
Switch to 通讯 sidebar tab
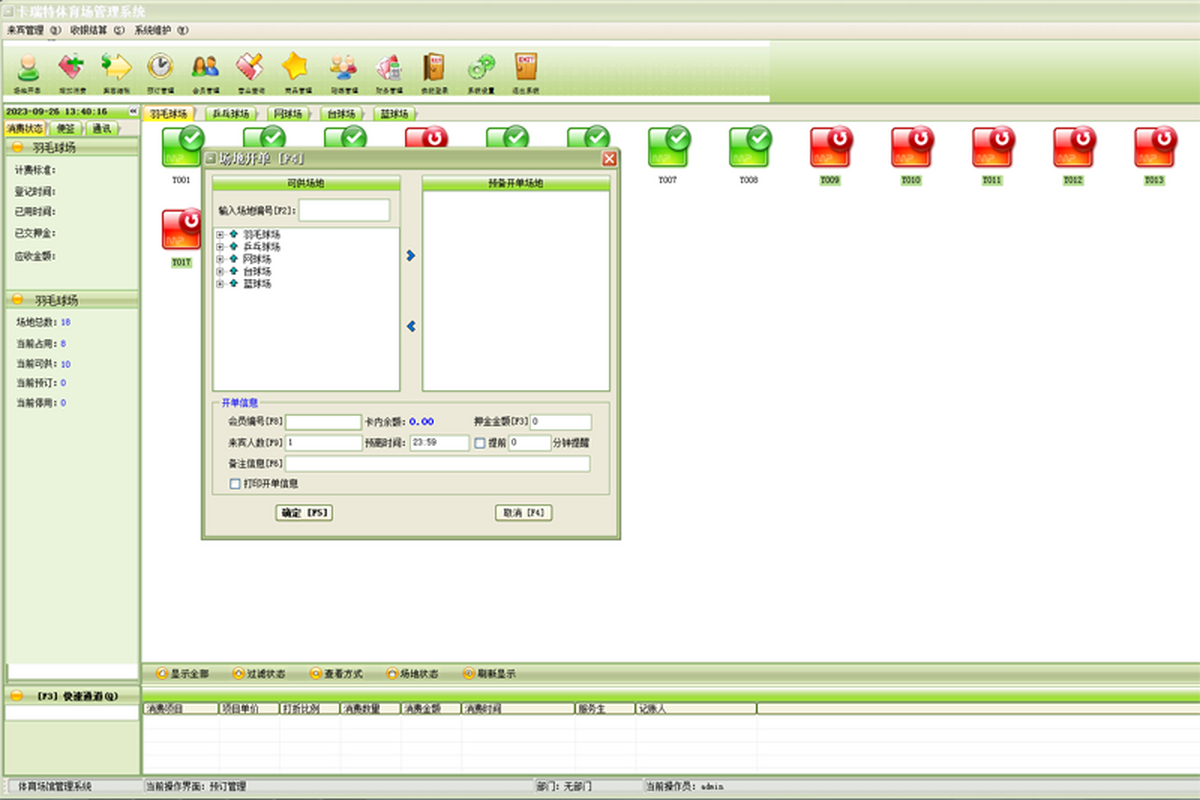102,128
